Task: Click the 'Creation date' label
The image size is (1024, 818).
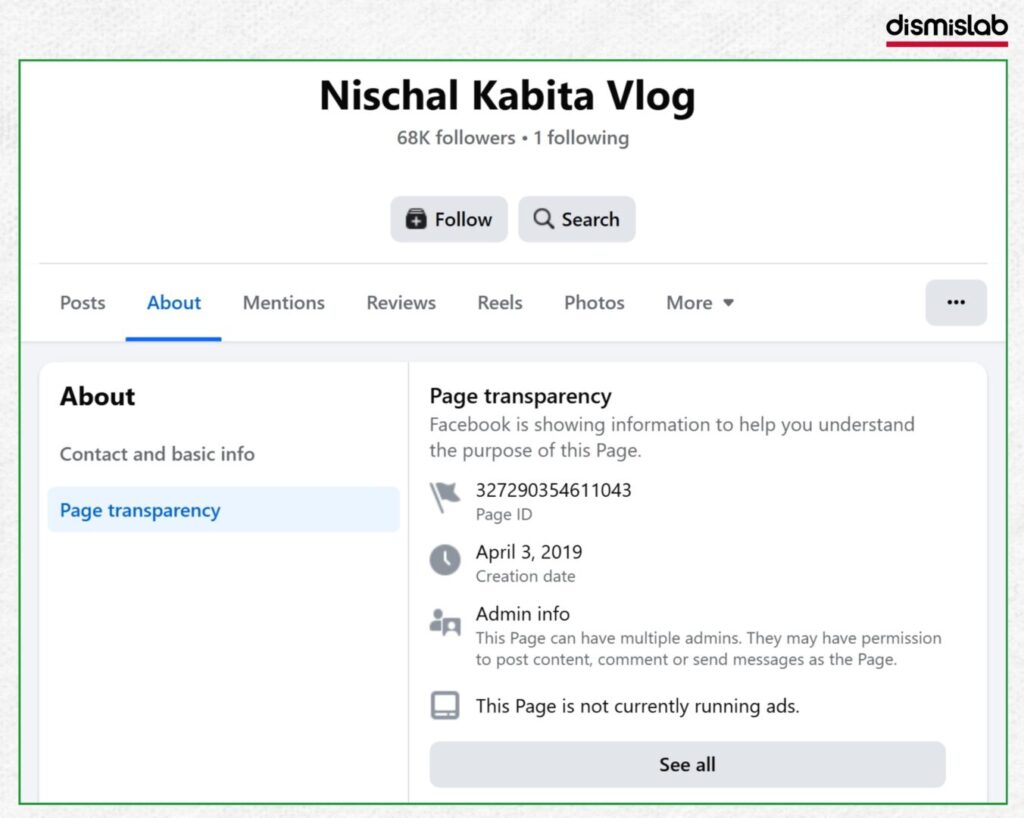Action: (526, 576)
